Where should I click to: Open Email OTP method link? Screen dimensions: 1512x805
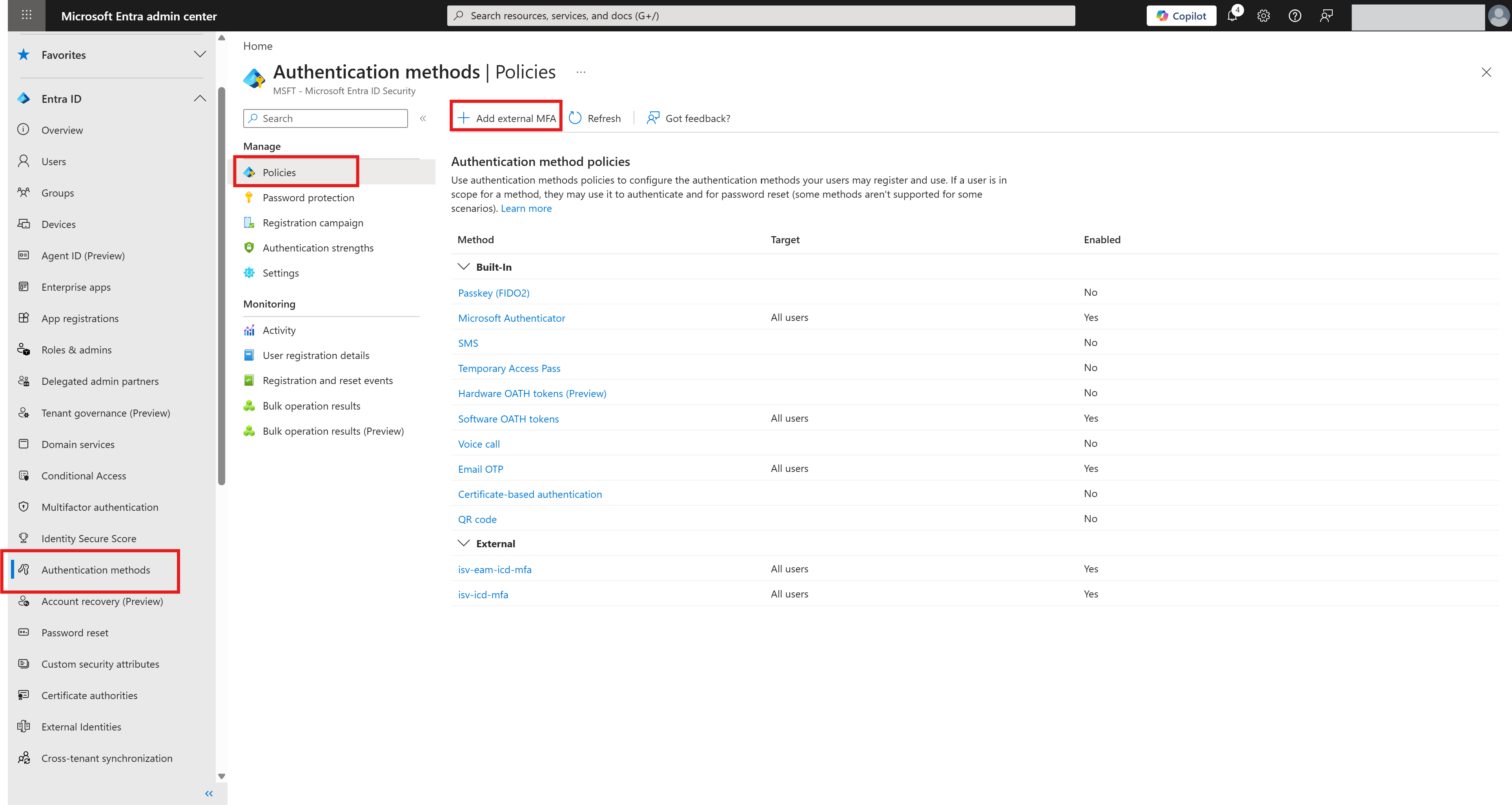tap(480, 469)
